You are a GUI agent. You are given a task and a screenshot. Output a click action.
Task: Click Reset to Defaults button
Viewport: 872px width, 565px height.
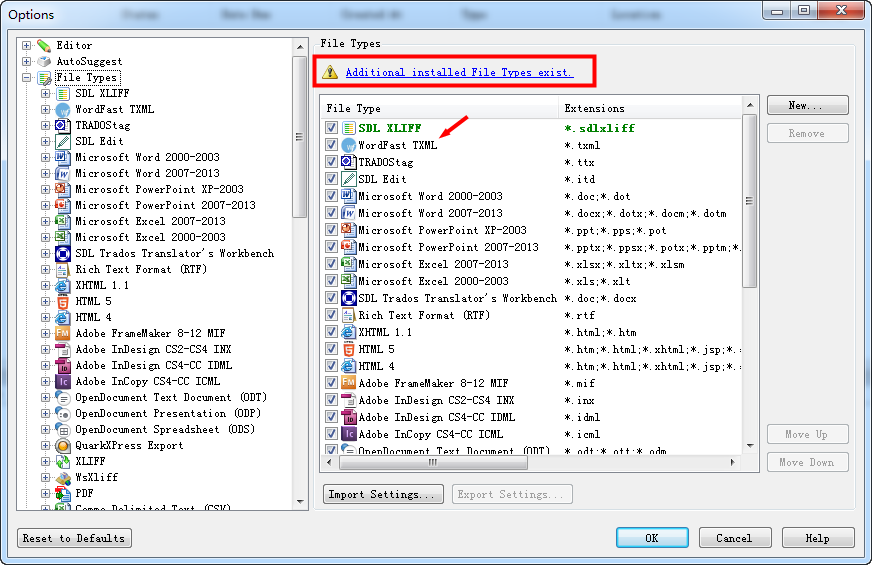pos(74,538)
